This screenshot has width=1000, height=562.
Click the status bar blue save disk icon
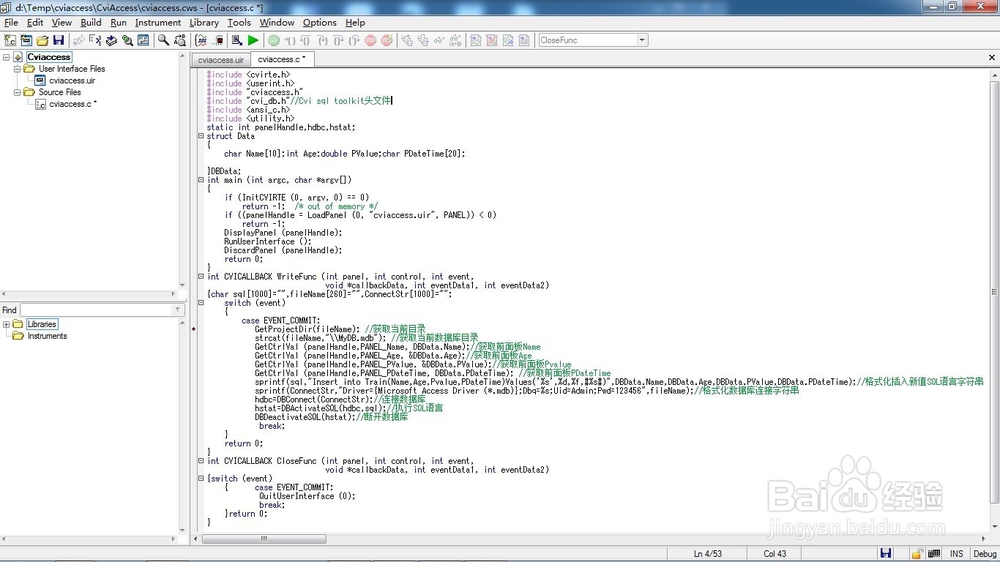886,553
